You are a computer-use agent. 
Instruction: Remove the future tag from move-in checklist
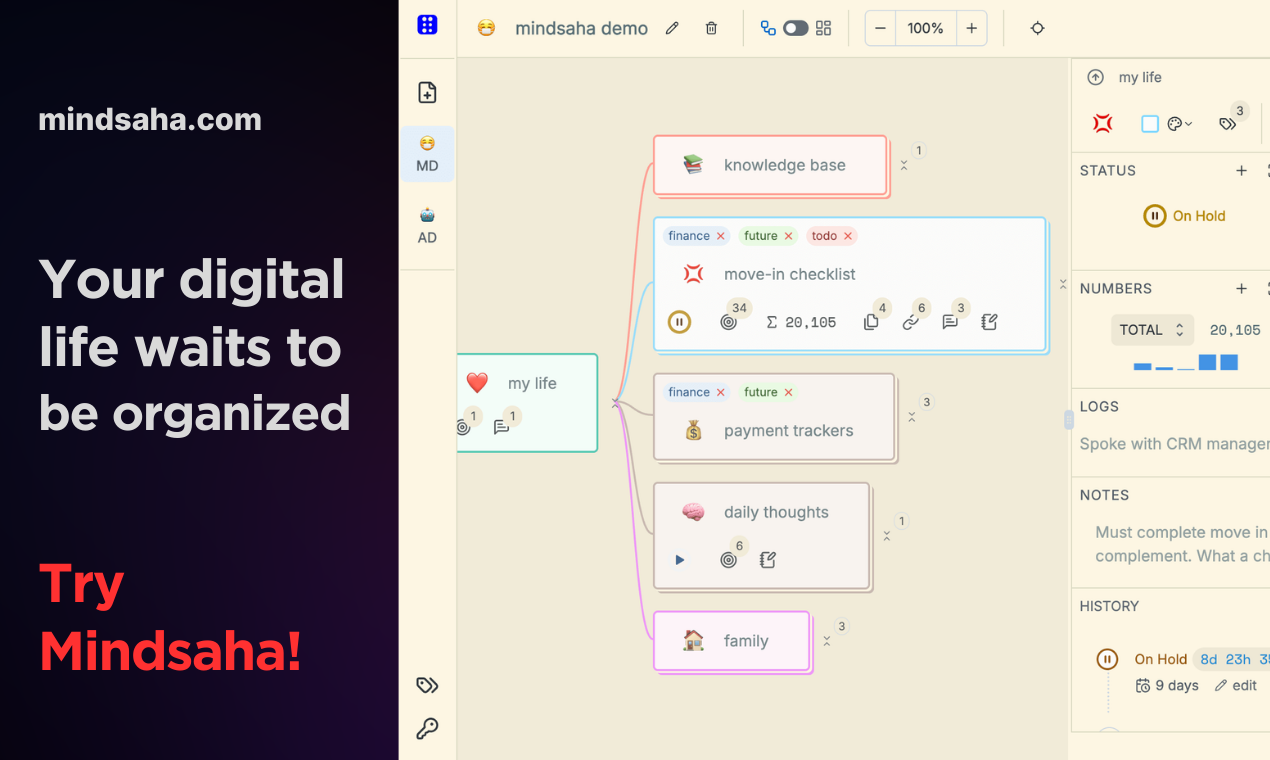point(788,236)
